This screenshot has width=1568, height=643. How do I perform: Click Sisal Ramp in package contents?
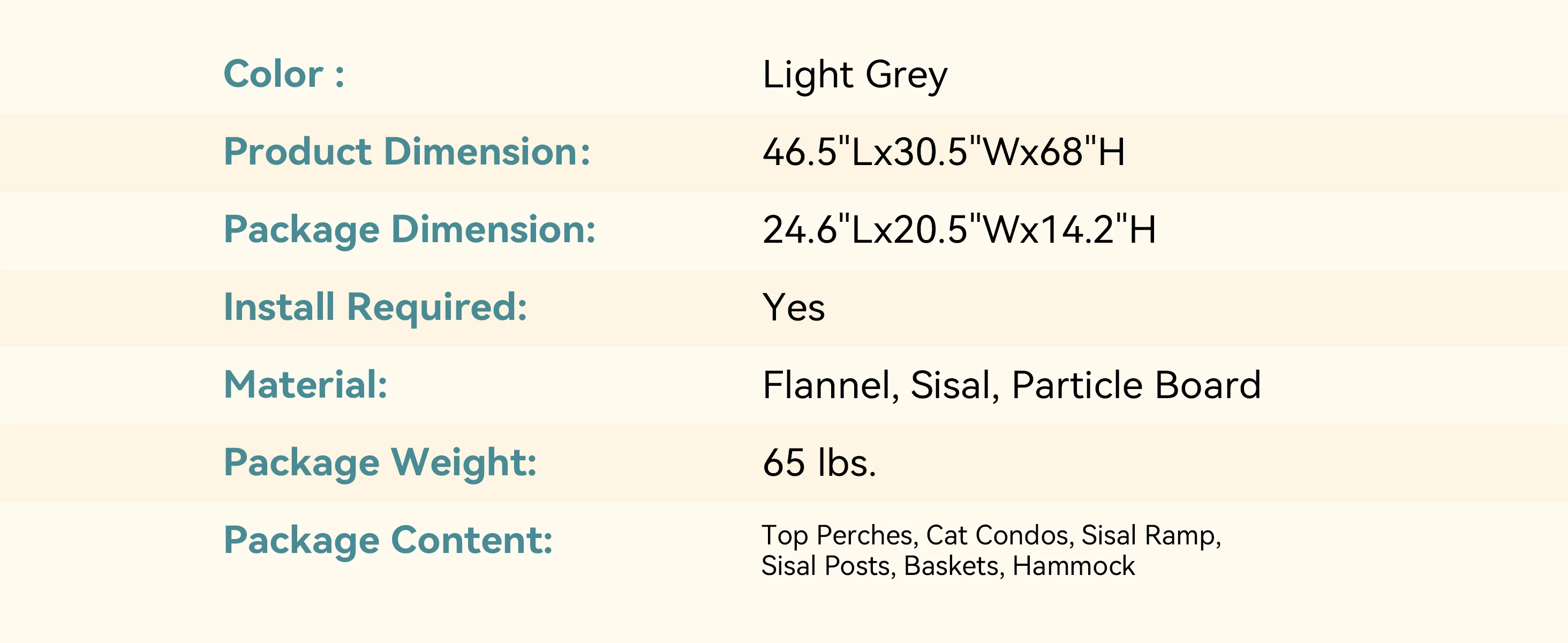click(1149, 536)
